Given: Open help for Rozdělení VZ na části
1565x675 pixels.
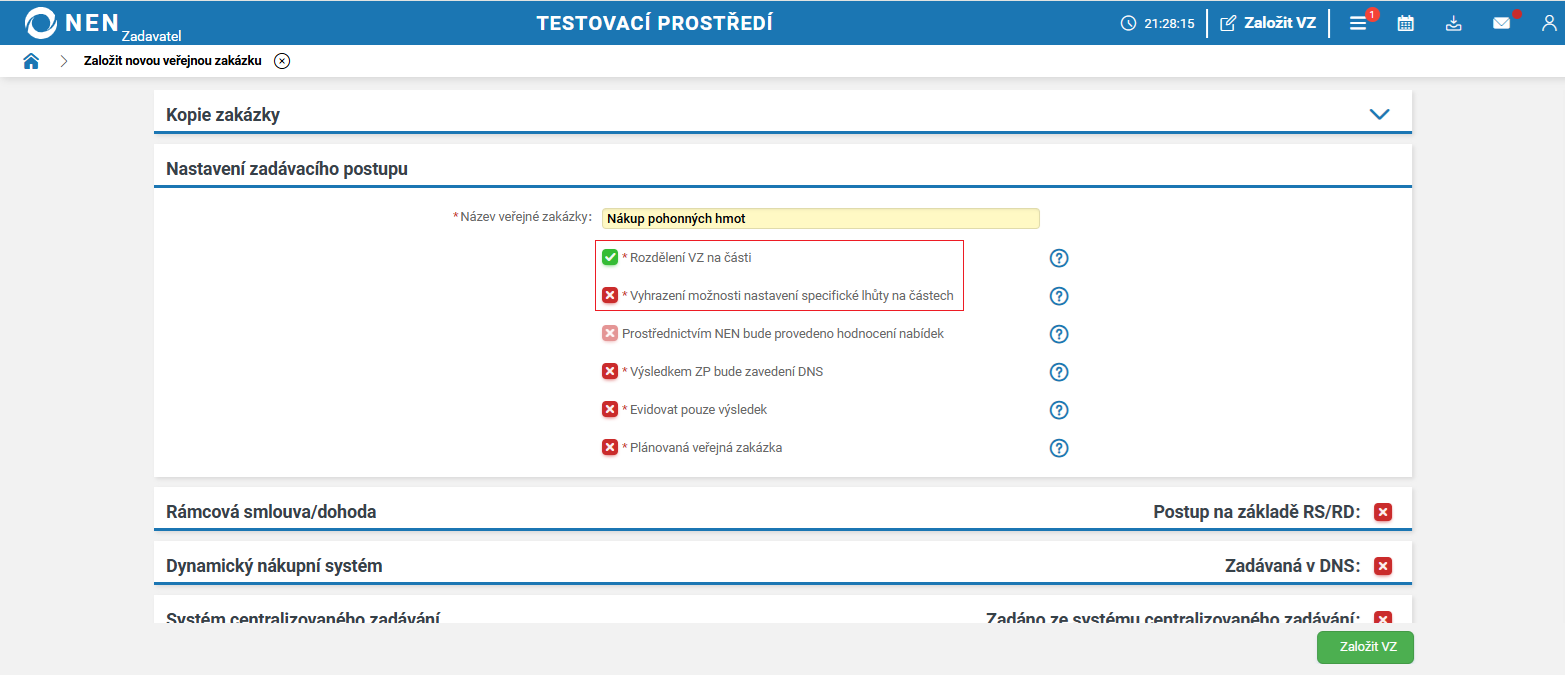Looking at the screenshot, I should click(x=1058, y=257).
